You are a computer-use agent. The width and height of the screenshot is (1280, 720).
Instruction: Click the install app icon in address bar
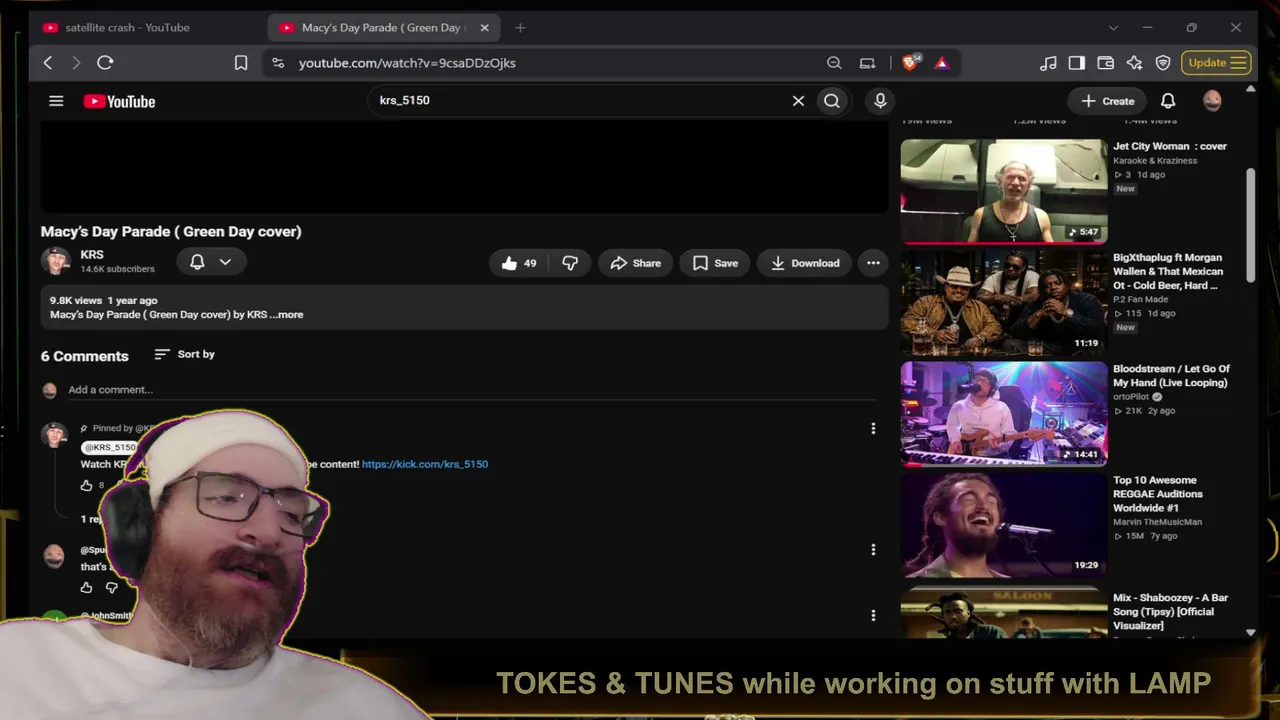pyautogui.click(x=867, y=63)
